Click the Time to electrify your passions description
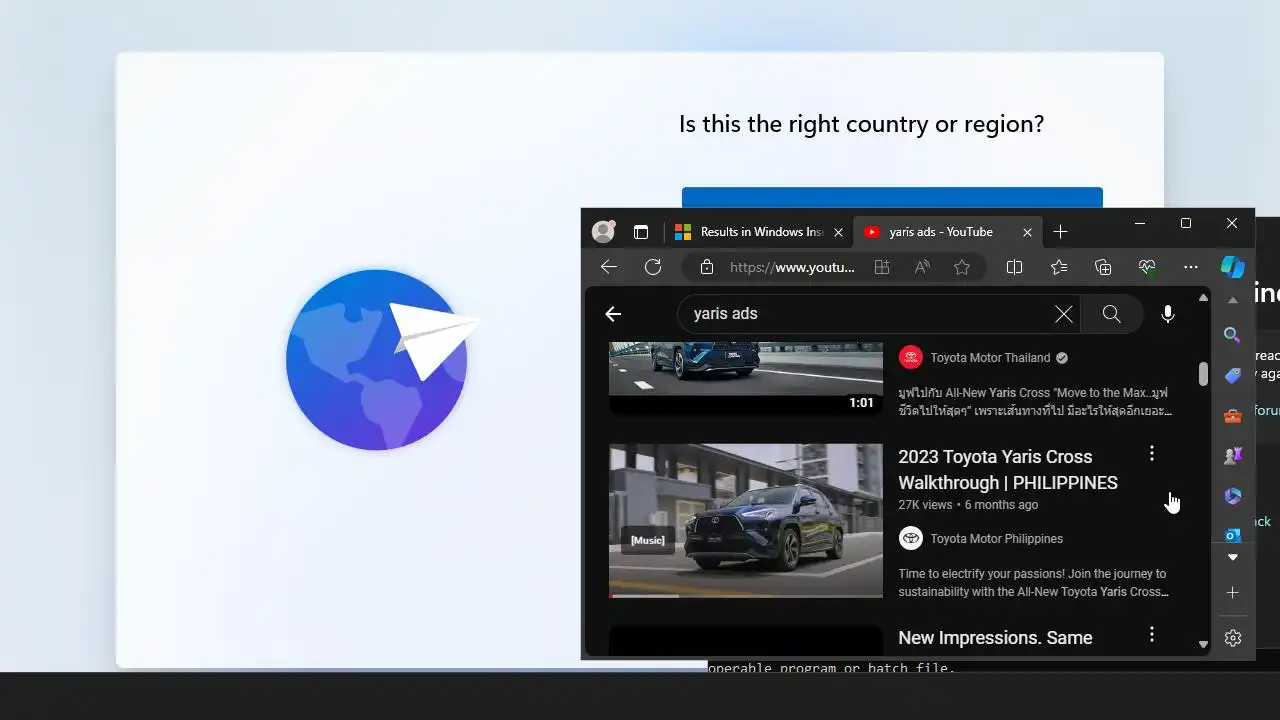The width and height of the screenshot is (1280, 720). [1033, 583]
